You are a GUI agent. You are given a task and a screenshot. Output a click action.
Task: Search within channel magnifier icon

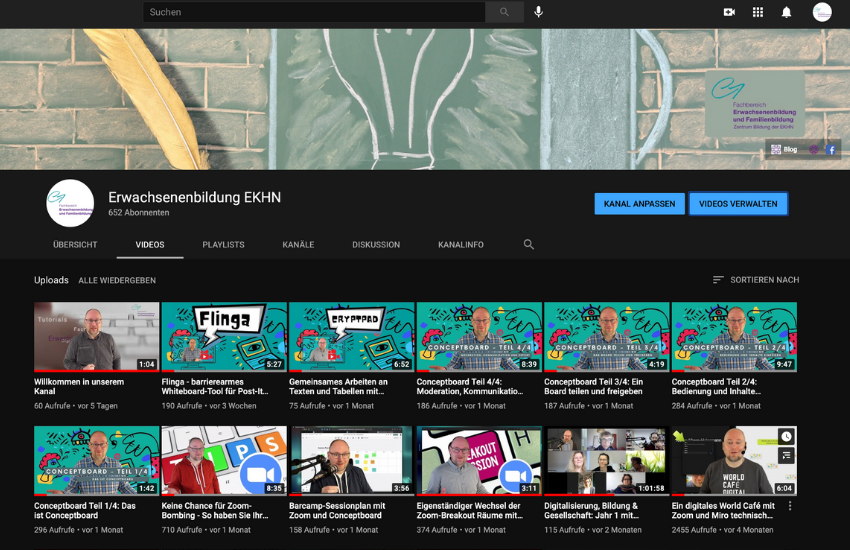coord(529,244)
